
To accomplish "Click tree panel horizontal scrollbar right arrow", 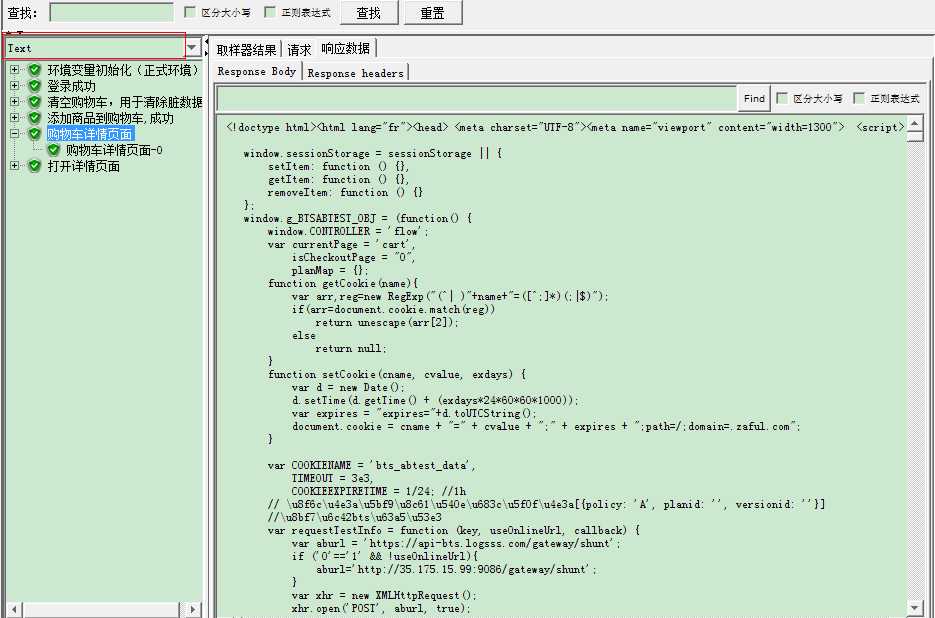I will (192, 610).
